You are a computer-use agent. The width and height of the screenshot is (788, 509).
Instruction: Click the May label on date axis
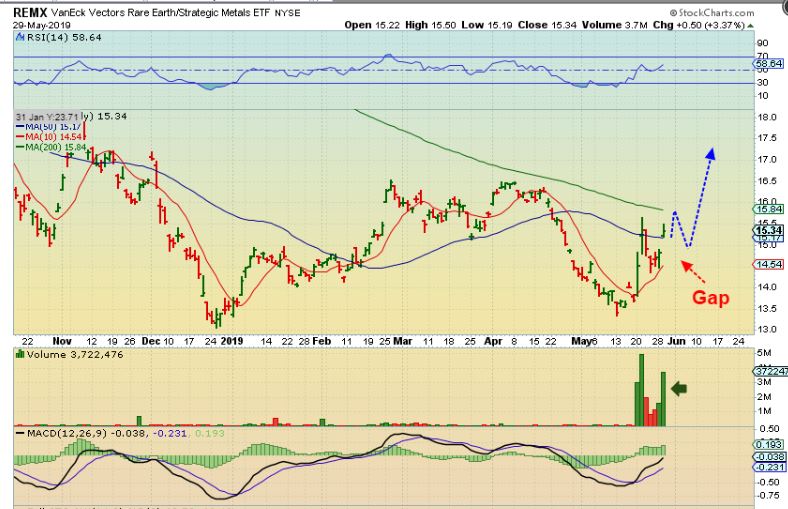tap(581, 341)
